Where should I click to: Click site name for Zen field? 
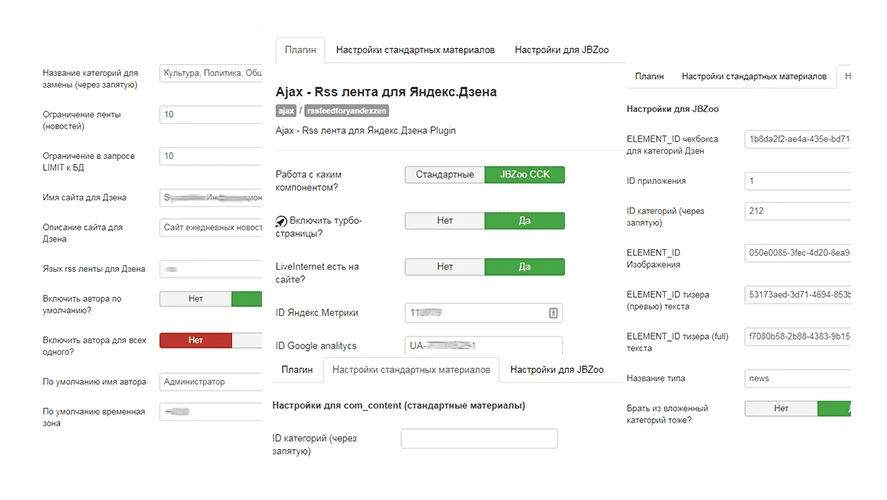(211, 197)
